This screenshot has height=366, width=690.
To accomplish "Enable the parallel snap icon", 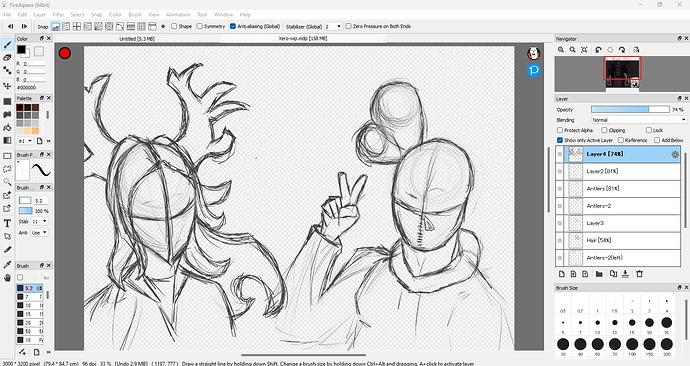I will point(66,26).
